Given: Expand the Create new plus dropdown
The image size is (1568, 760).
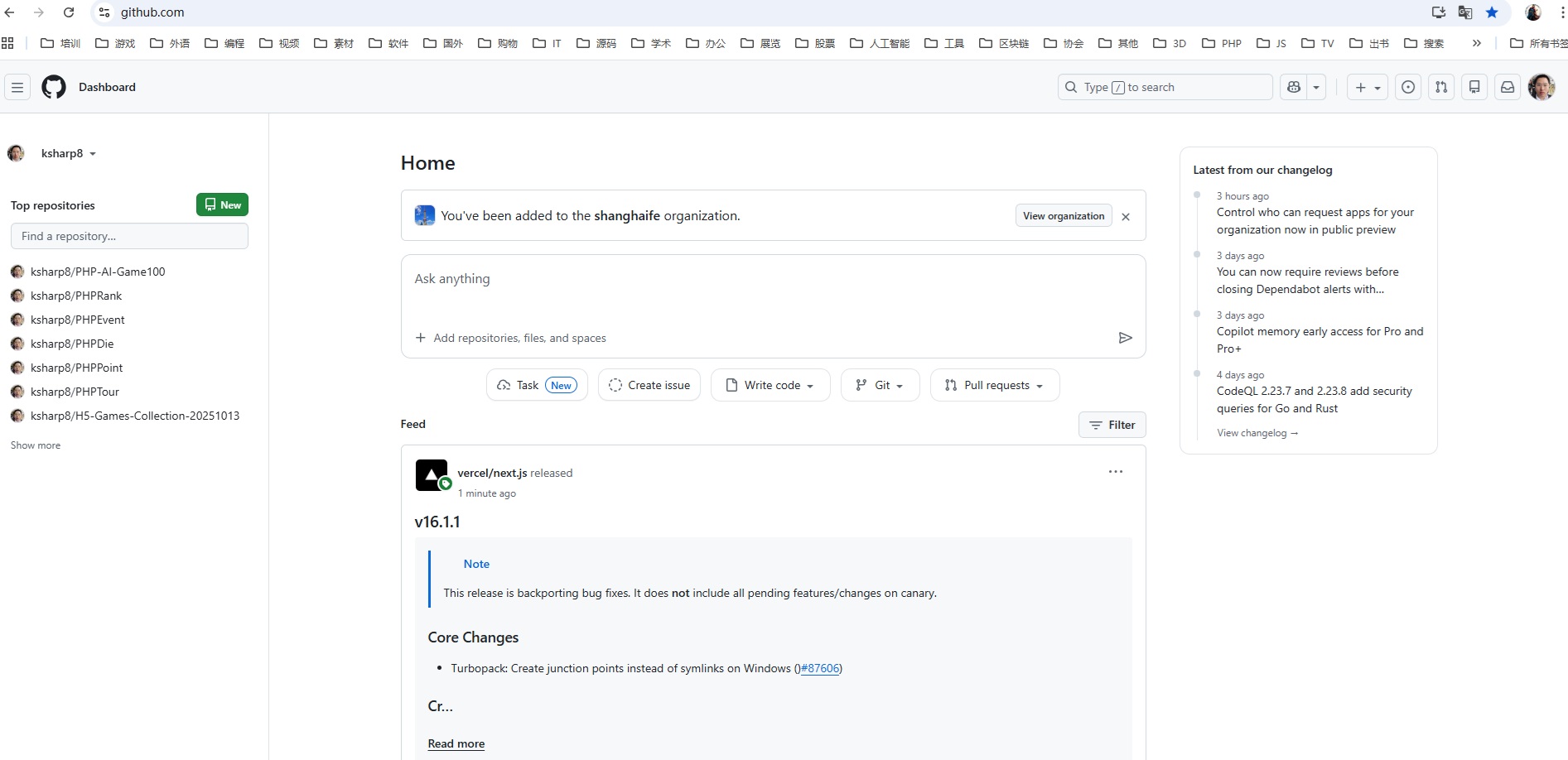Looking at the screenshot, I should 1367,87.
